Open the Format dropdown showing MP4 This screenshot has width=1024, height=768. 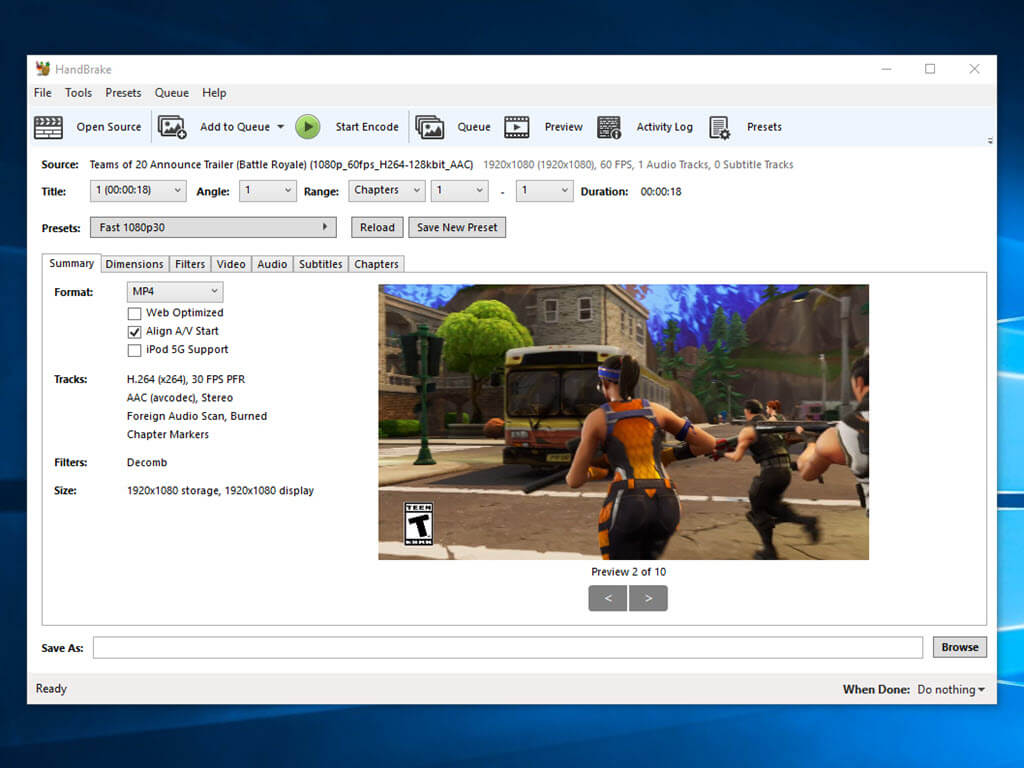(174, 291)
